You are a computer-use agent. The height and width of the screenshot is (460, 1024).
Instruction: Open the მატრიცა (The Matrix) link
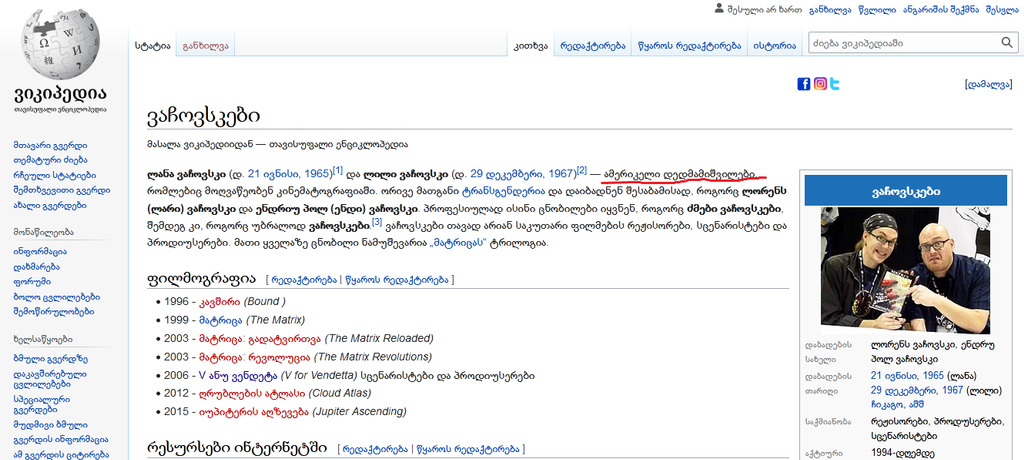pos(221,320)
